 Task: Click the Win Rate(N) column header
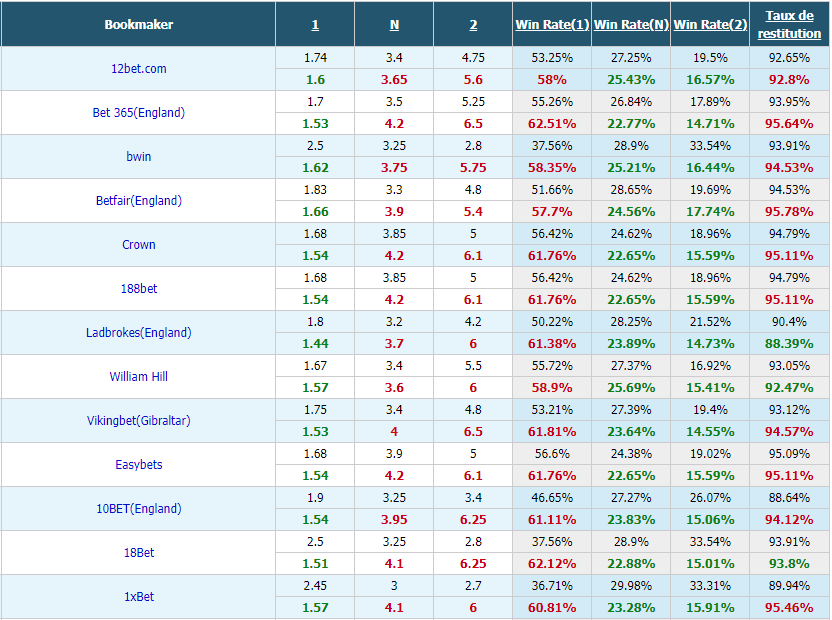pos(631,24)
